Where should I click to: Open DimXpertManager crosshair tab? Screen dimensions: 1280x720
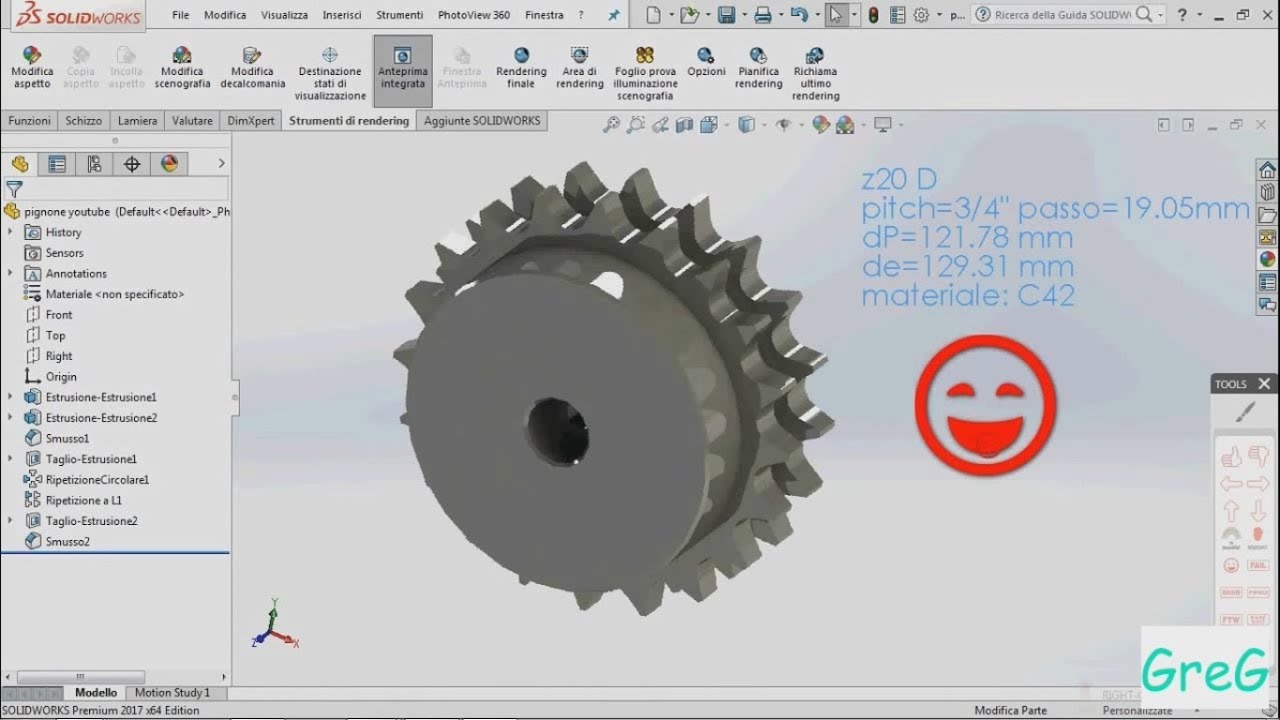131,164
